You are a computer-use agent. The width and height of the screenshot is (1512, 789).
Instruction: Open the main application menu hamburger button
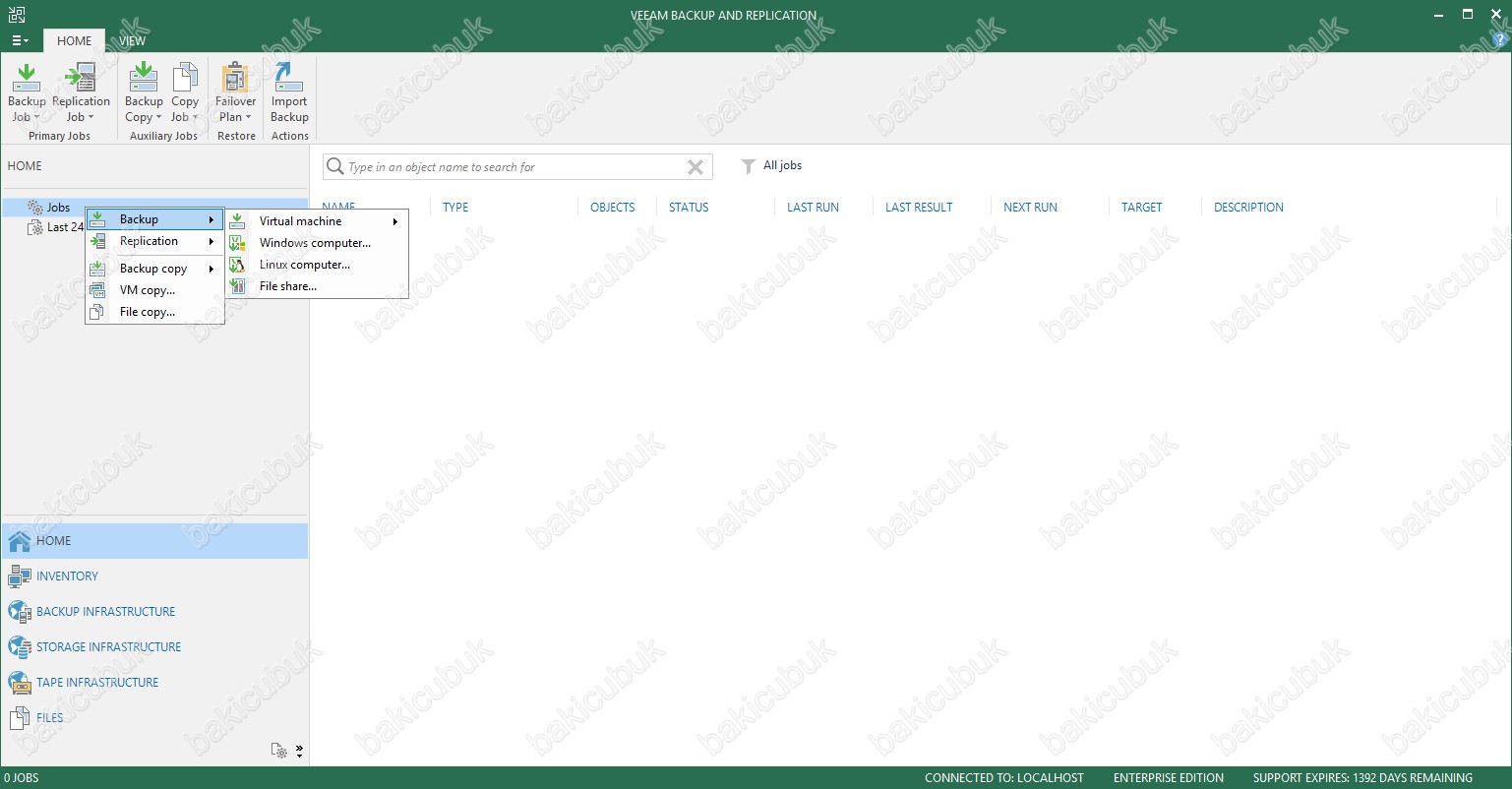(20, 40)
